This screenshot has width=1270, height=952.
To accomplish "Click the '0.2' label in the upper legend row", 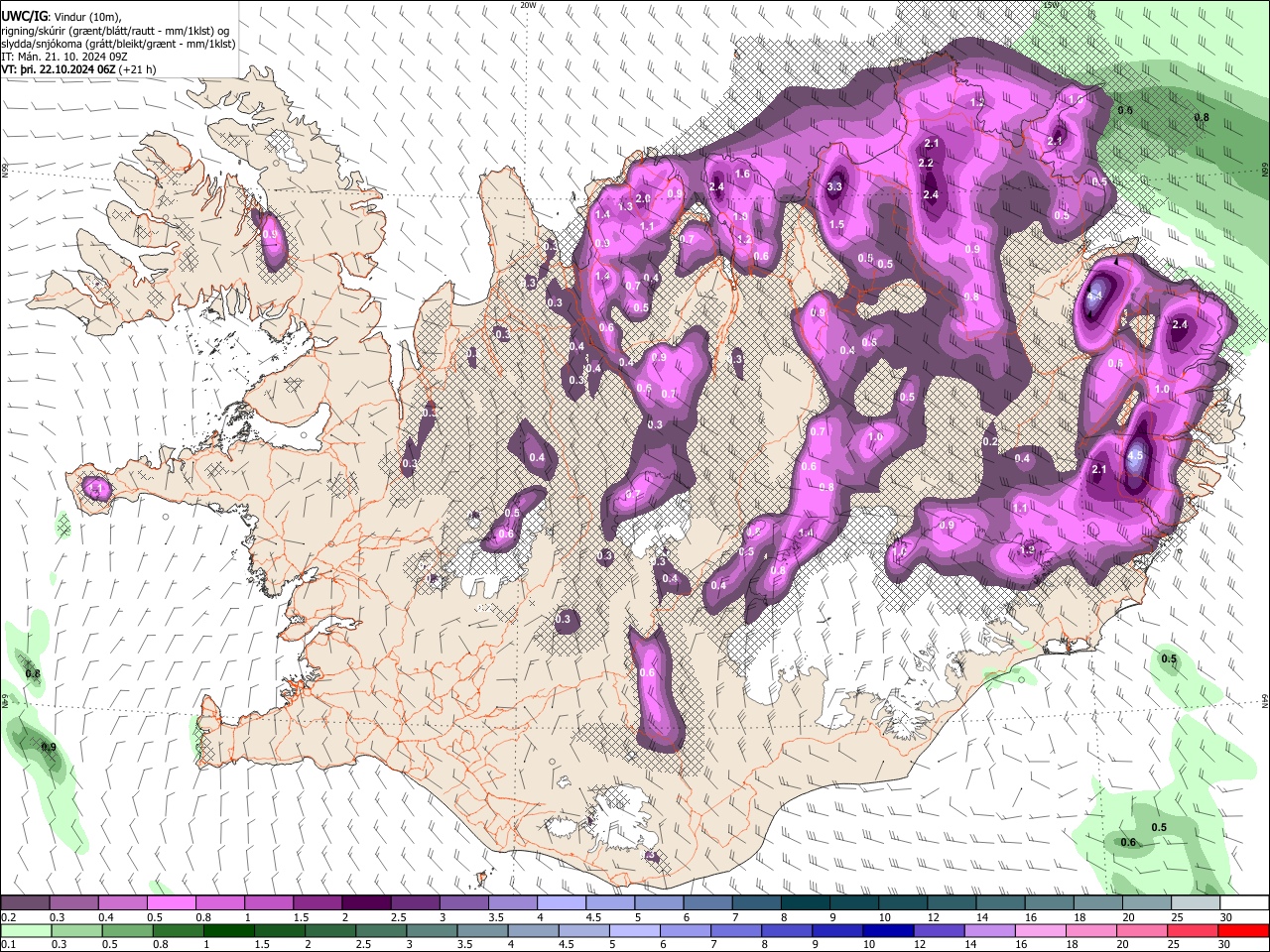I will point(9,917).
